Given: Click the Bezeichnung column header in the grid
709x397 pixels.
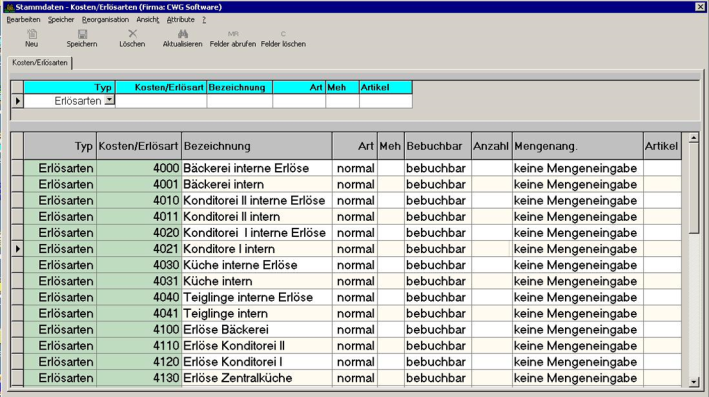Looking at the screenshot, I should click(x=256, y=146).
